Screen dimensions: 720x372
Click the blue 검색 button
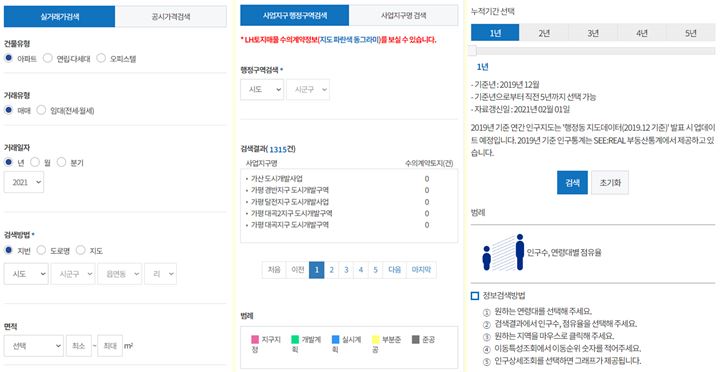[572, 183]
